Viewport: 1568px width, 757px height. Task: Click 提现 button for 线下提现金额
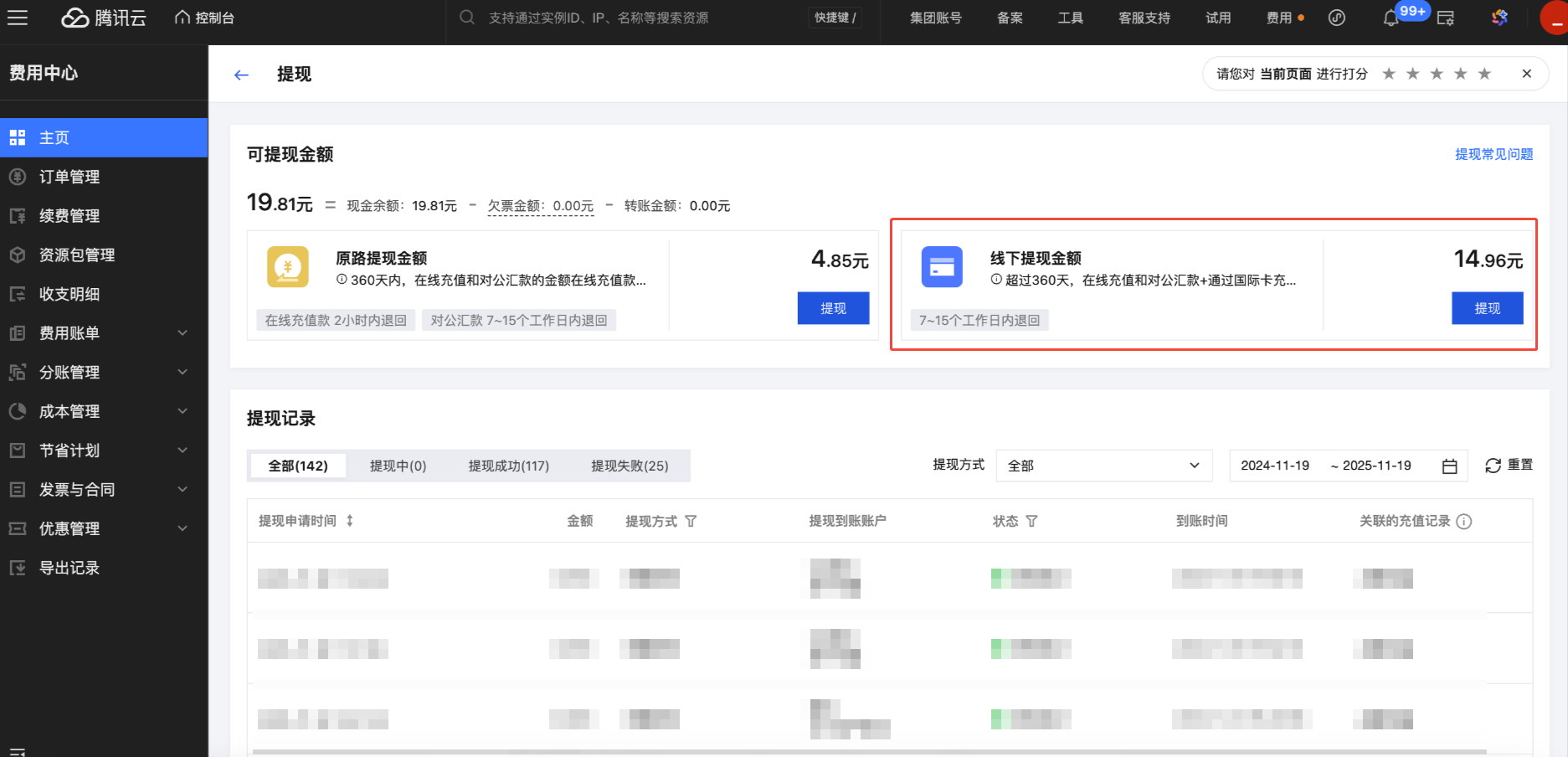point(1487,308)
